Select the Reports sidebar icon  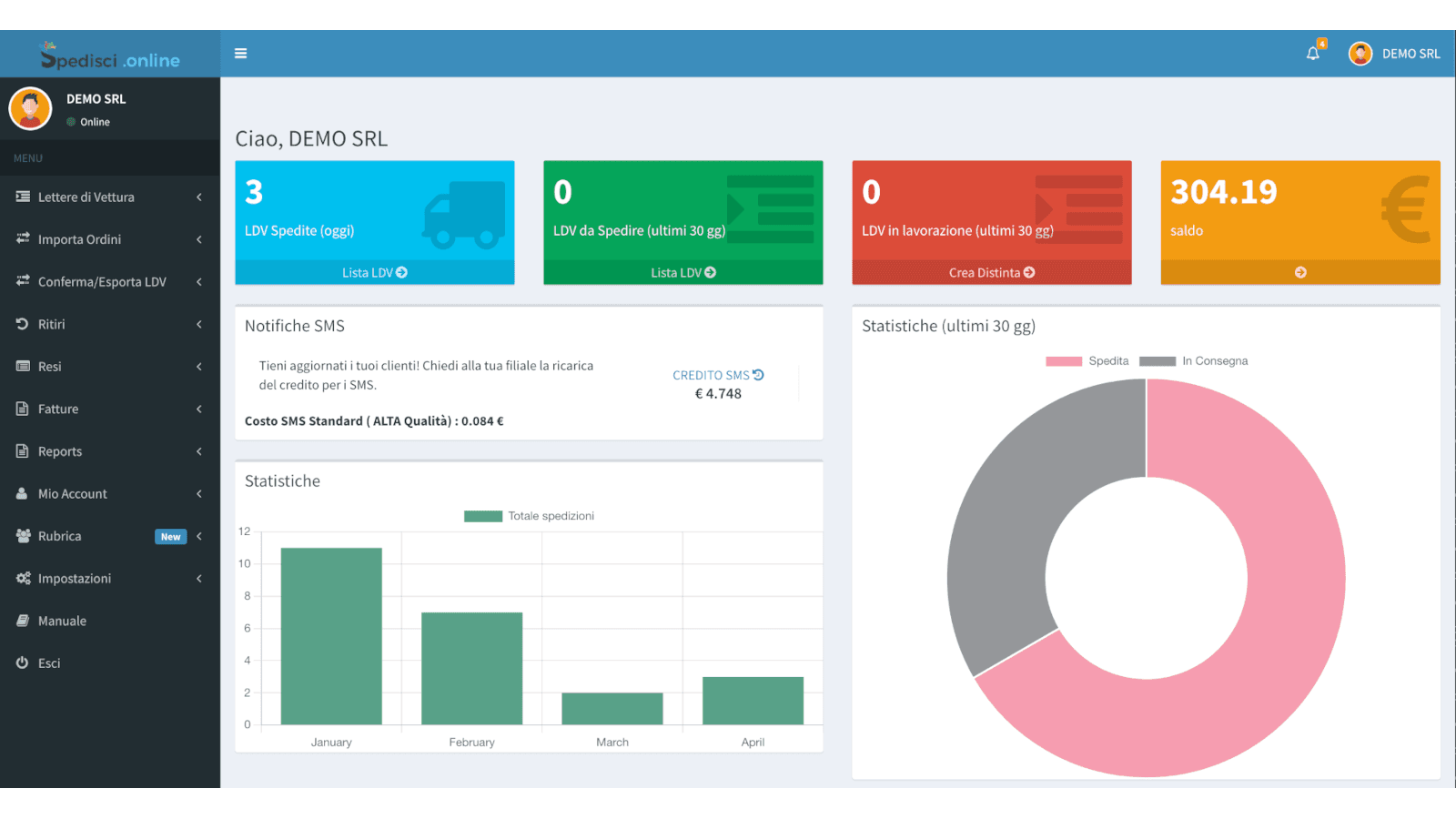[22, 451]
